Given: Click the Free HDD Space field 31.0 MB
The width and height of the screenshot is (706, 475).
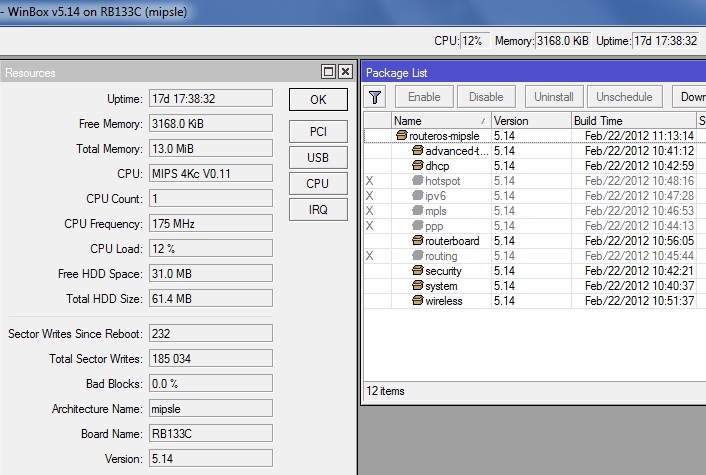Looking at the screenshot, I should coord(211,273).
